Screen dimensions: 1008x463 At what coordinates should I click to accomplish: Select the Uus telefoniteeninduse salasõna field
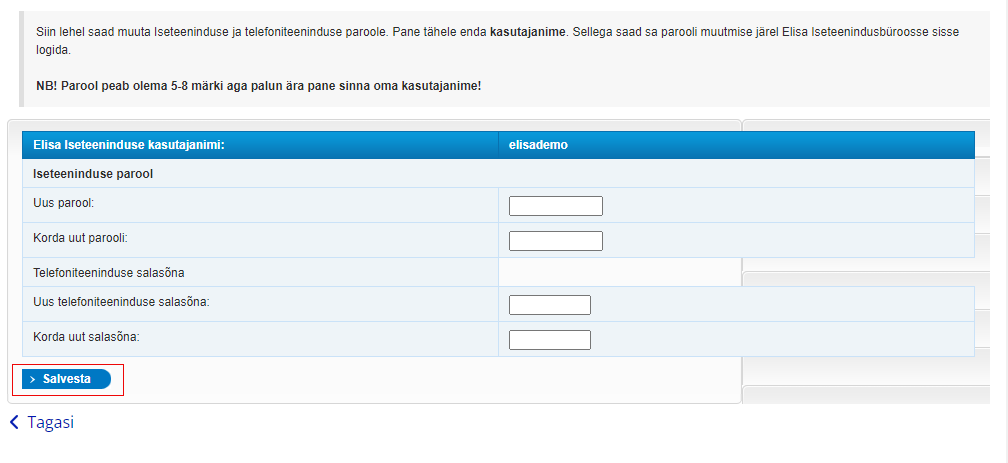pyautogui.click(x=549, y=305)
